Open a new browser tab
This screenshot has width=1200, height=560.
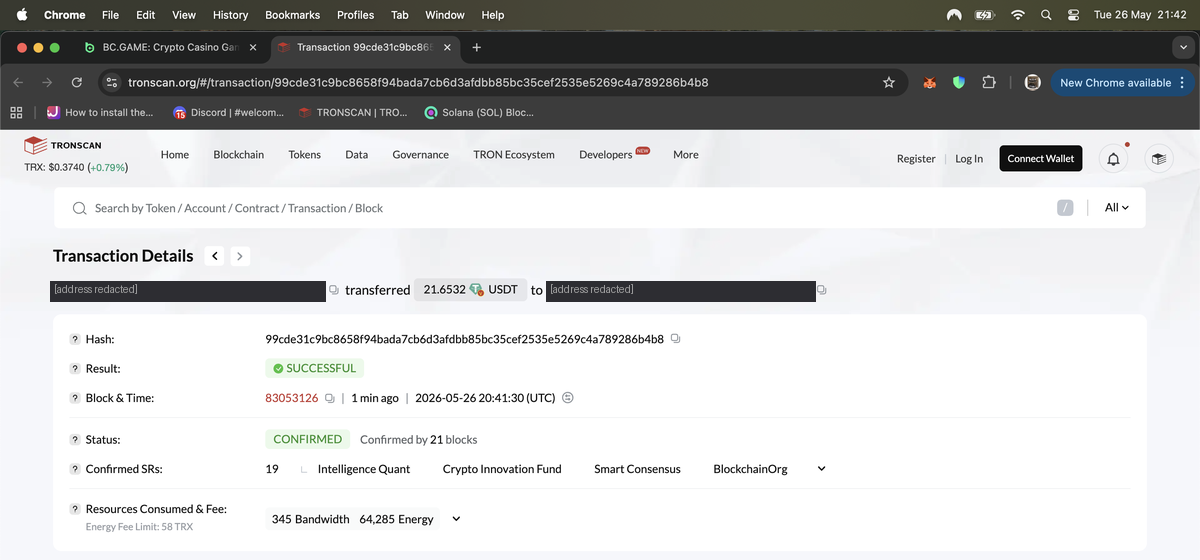click(477, 47)
